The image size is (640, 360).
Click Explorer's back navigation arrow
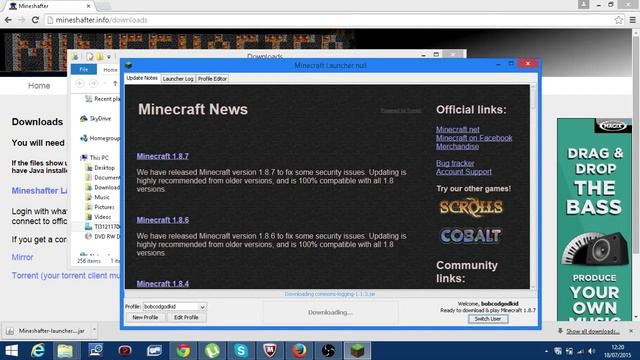click(x=80, y=83)
